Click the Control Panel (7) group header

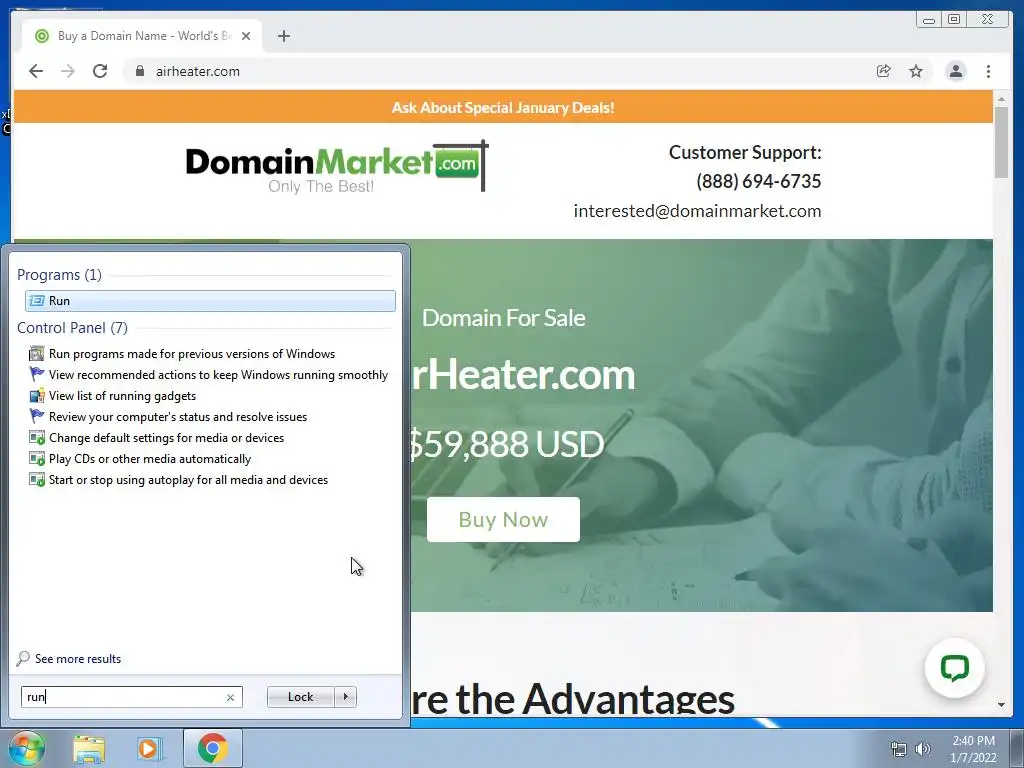72,328
